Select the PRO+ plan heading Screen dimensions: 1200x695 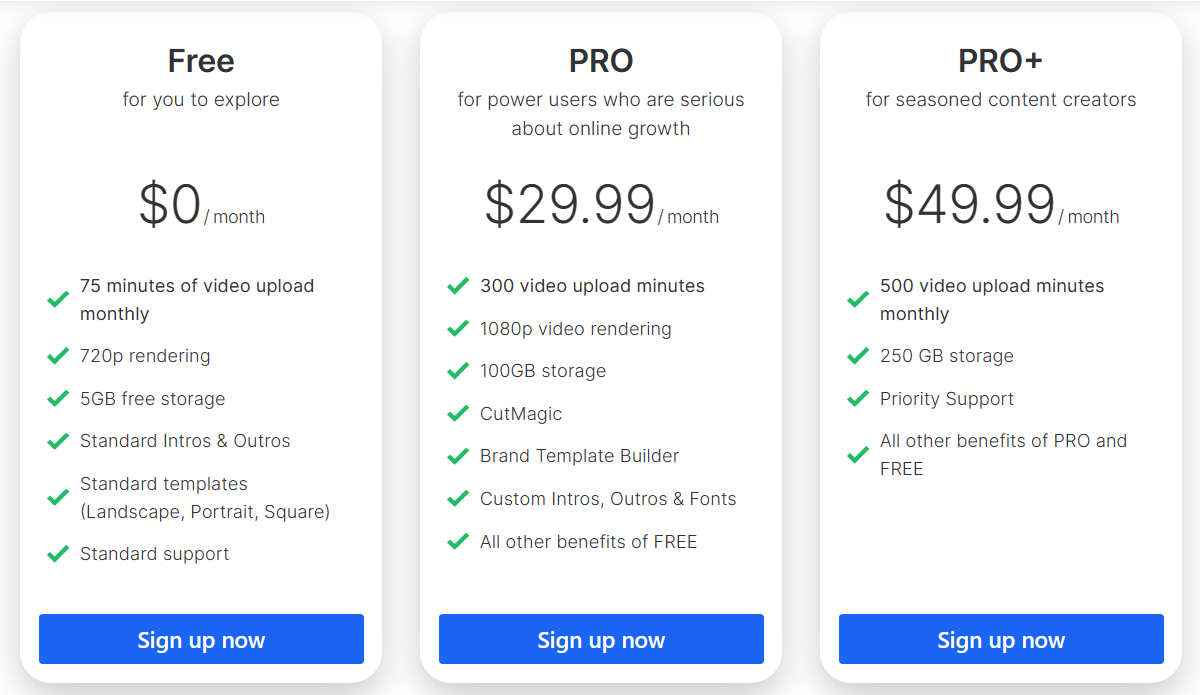1001,61
